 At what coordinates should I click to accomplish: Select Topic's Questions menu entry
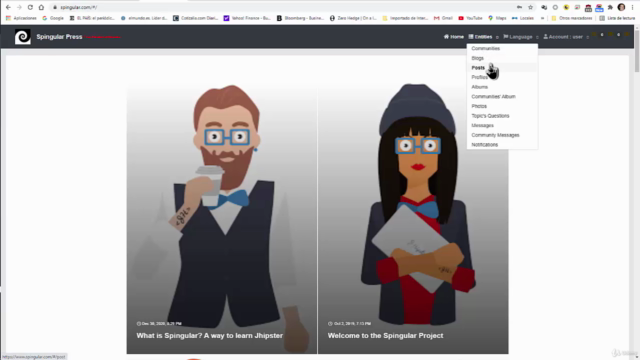tap(490, 116)
